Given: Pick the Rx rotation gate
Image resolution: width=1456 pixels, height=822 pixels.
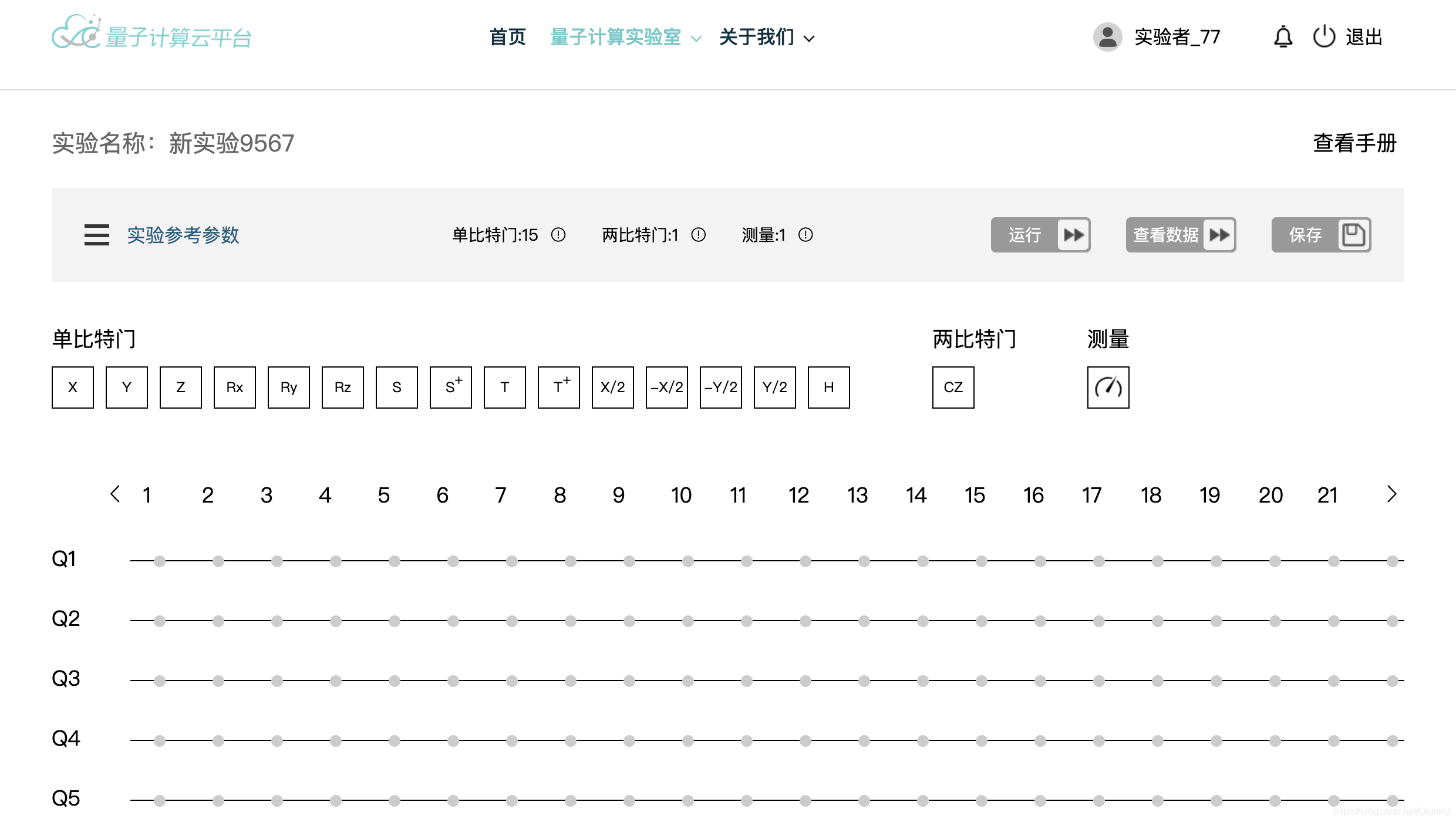Looking at the screenshot, I should (x=234, y=387).
